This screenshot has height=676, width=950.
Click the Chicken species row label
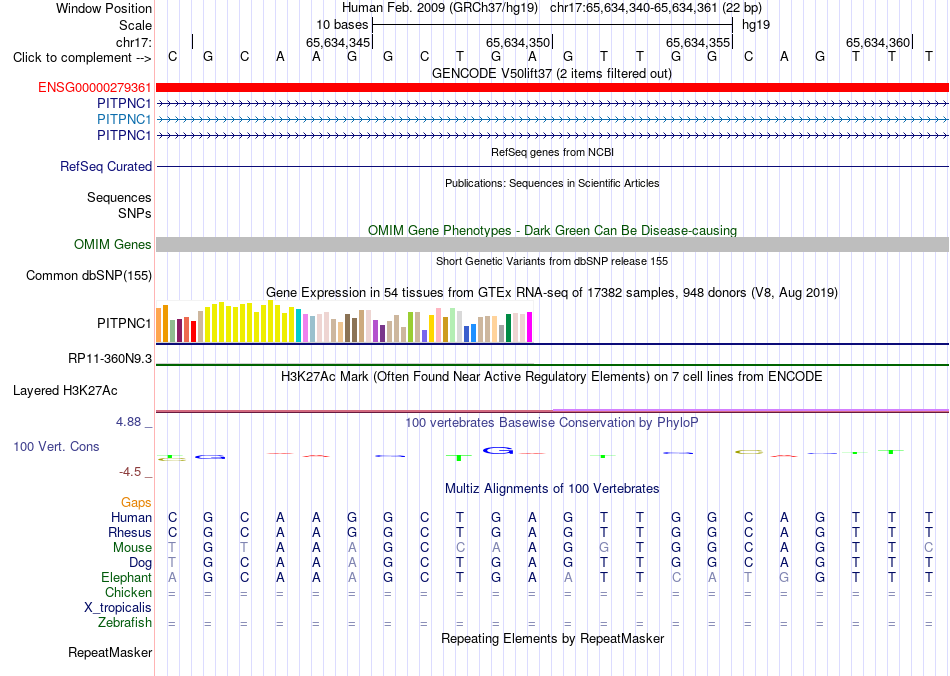tap(128, 593)
